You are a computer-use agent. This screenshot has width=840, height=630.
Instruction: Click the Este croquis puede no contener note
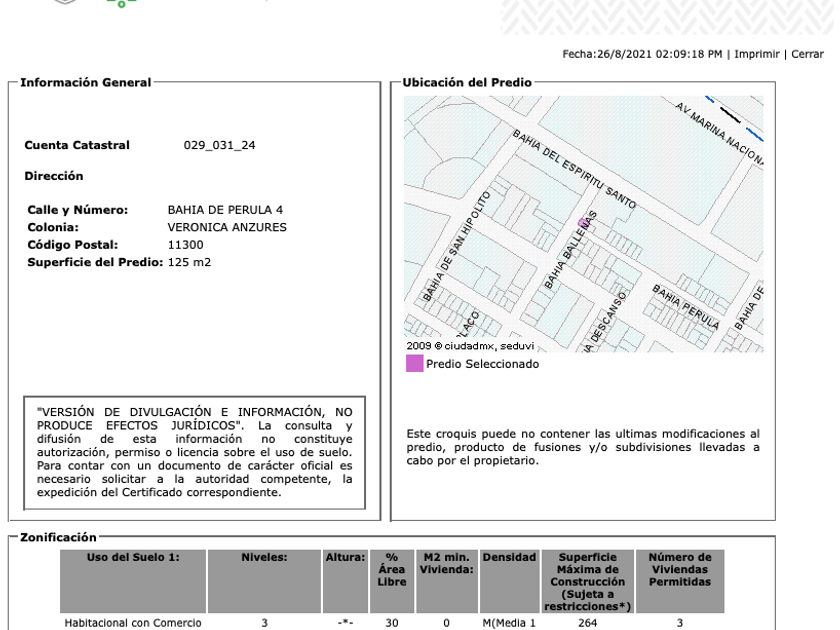point(583,447)
